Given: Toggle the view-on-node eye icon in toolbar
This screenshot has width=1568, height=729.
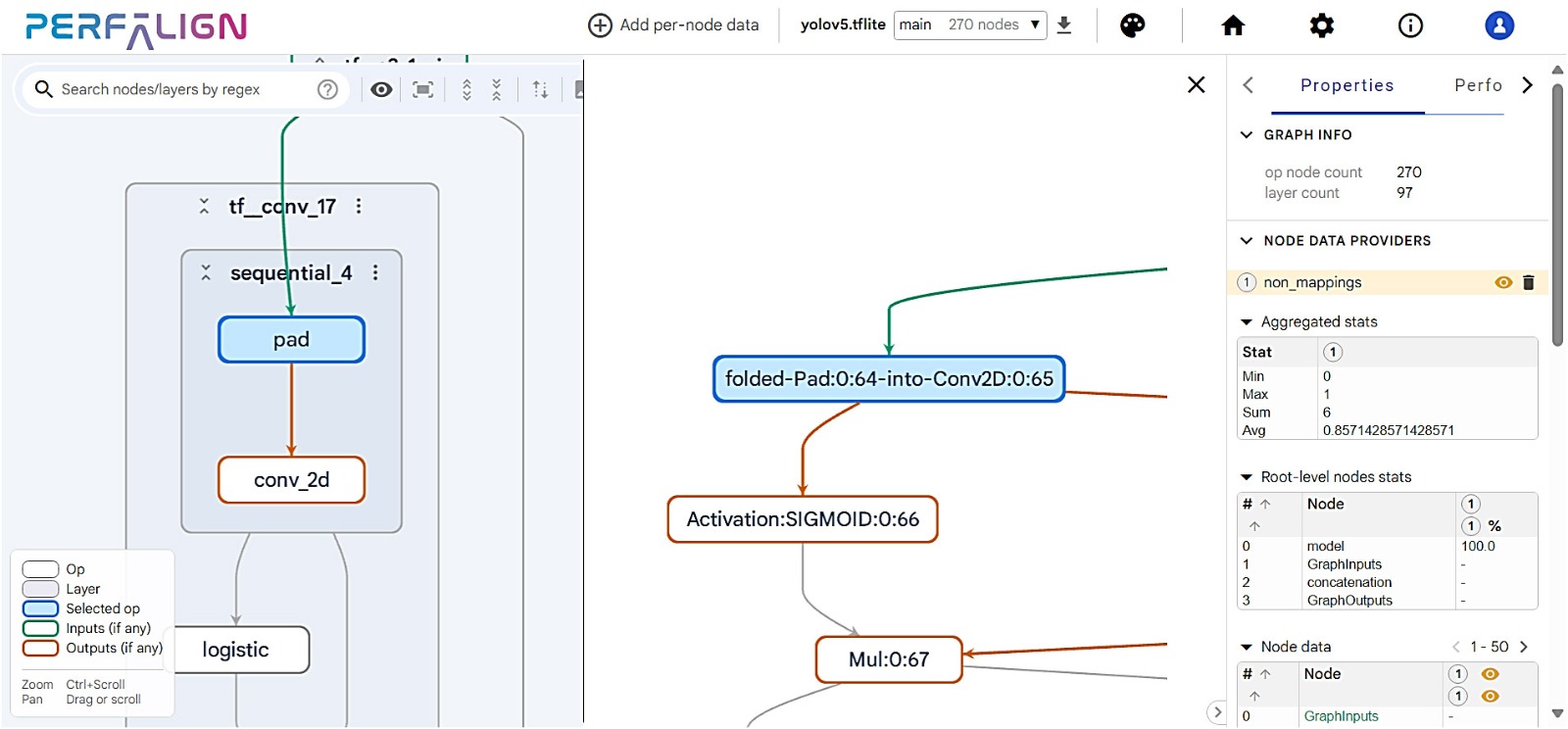Looking at the screenshot, I should pyautogui.click(x=381, y=89).
